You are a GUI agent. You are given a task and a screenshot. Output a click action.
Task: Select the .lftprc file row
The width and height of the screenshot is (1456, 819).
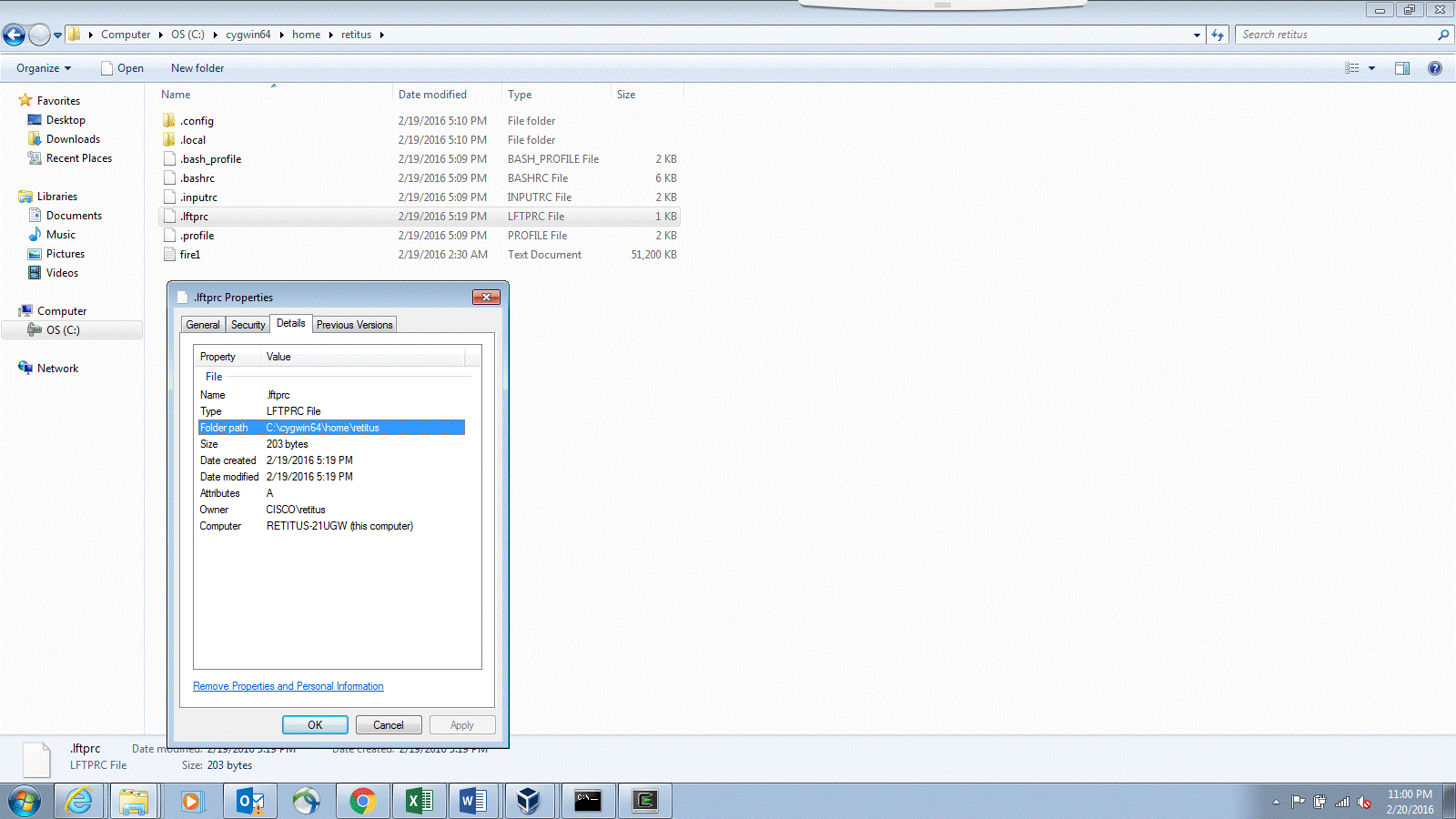coord(420,217)
